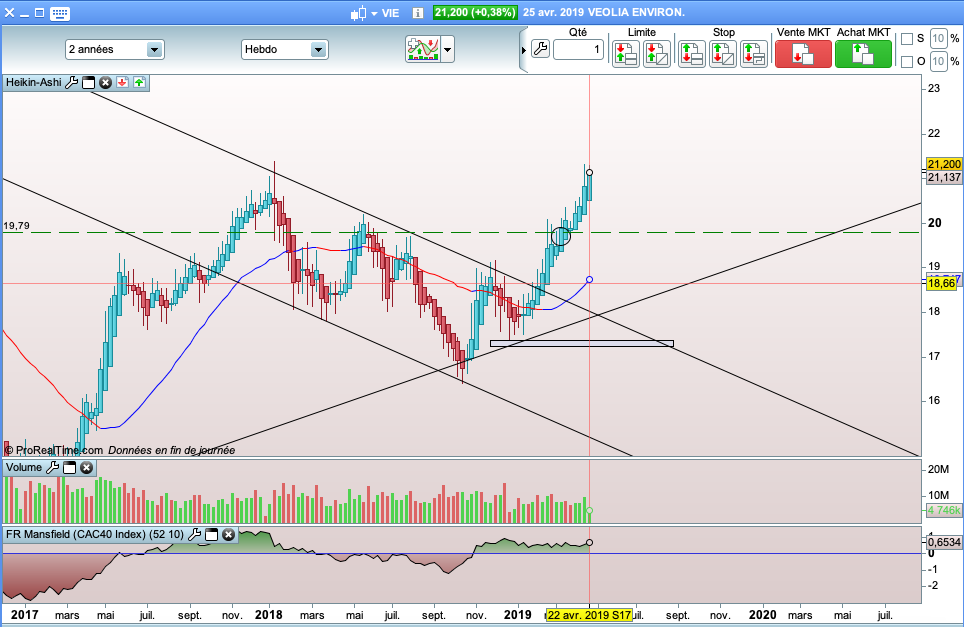Image resolution: width=964 pixels, height=627 pixels.
Task: Collapse the trading panel via the triangle arrow
Action: pos(524,50)
